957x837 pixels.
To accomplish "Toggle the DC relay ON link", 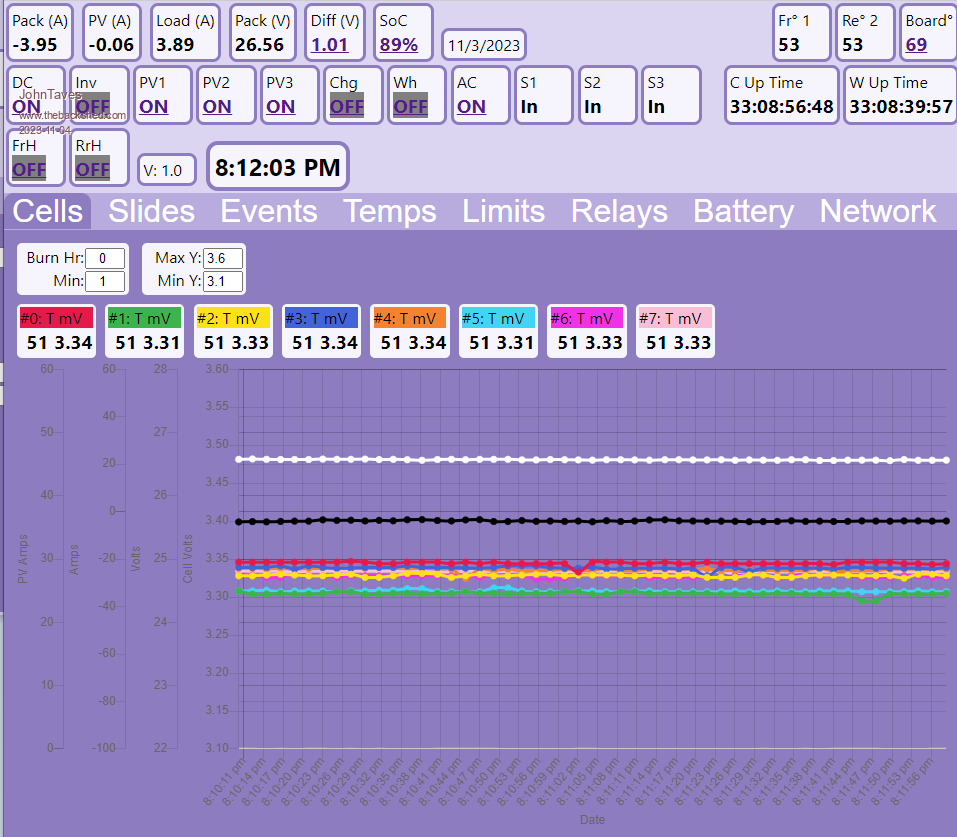I will 27,107.
